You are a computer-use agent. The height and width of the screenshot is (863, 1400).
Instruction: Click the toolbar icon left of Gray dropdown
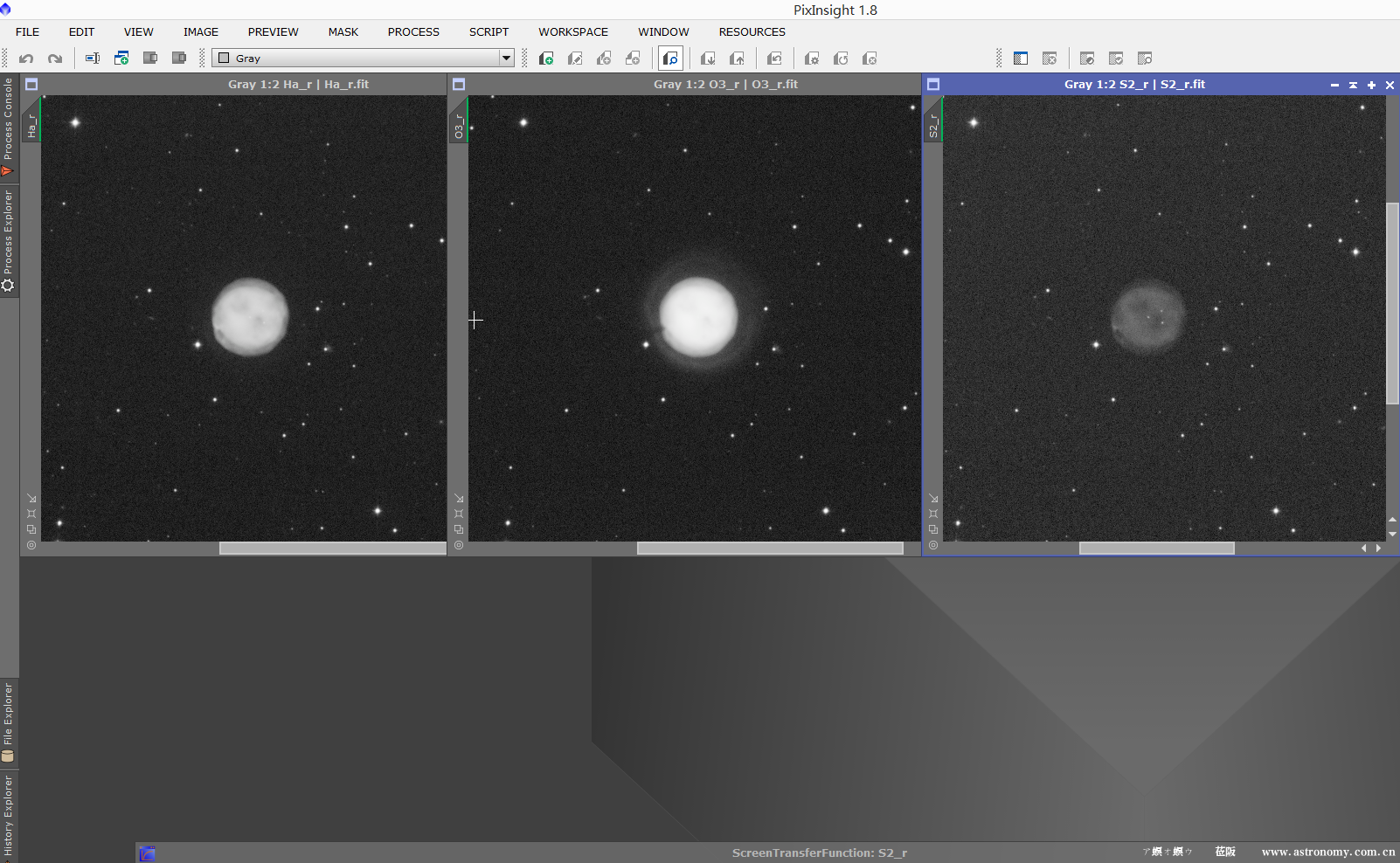coord(179,59)
